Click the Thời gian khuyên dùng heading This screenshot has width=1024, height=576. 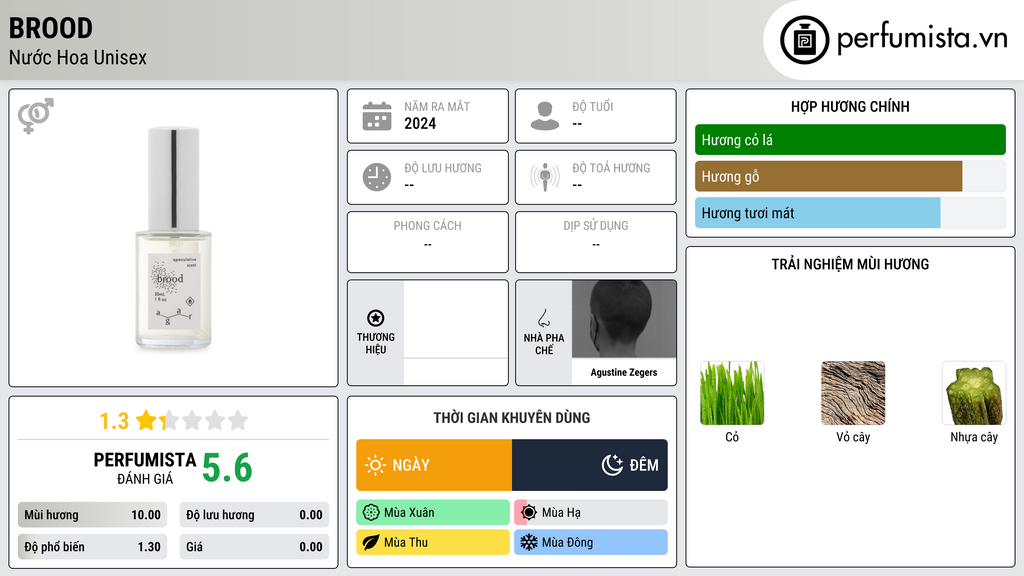(512, 418)
